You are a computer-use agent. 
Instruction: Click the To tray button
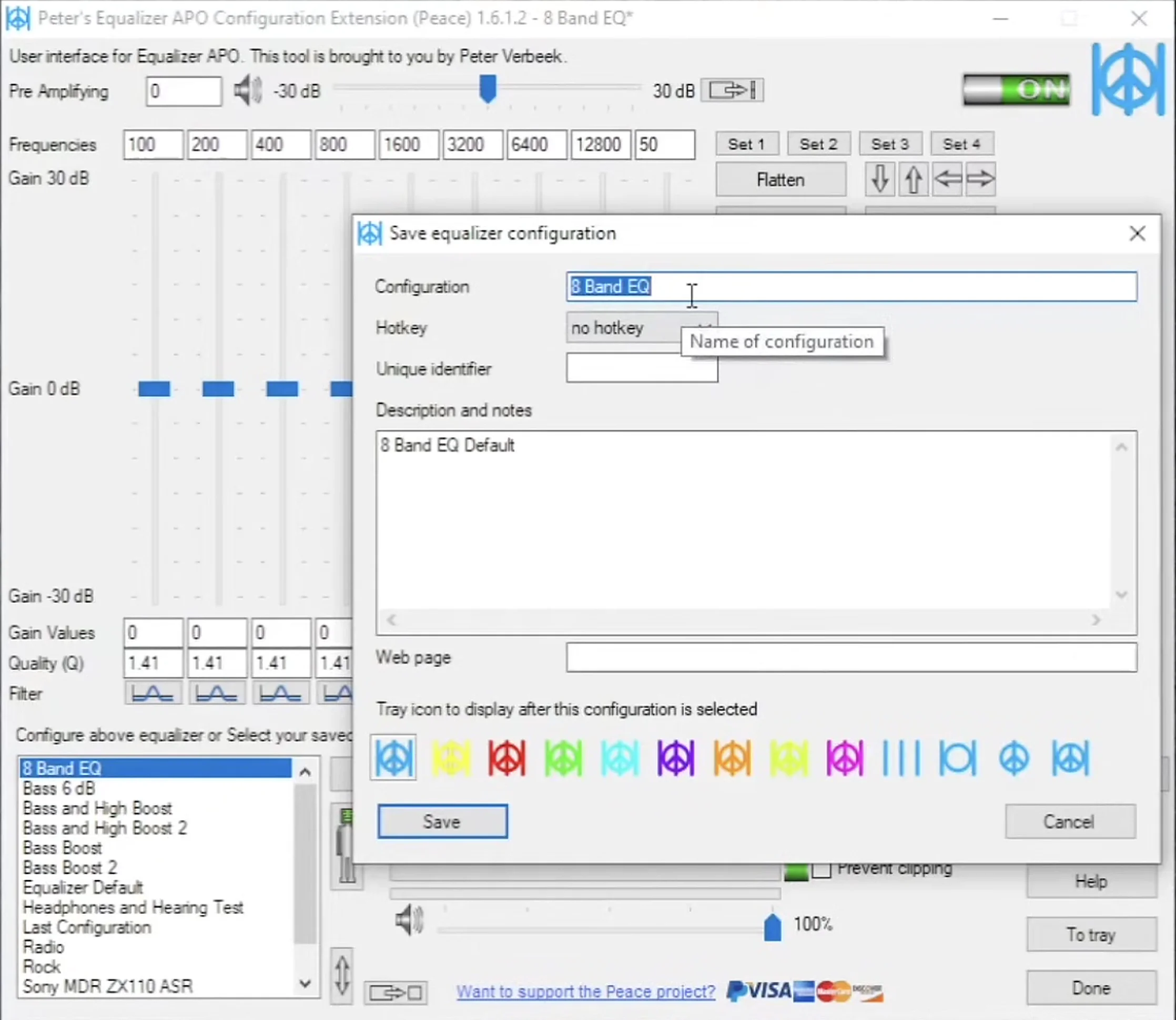click(1092, 934)
